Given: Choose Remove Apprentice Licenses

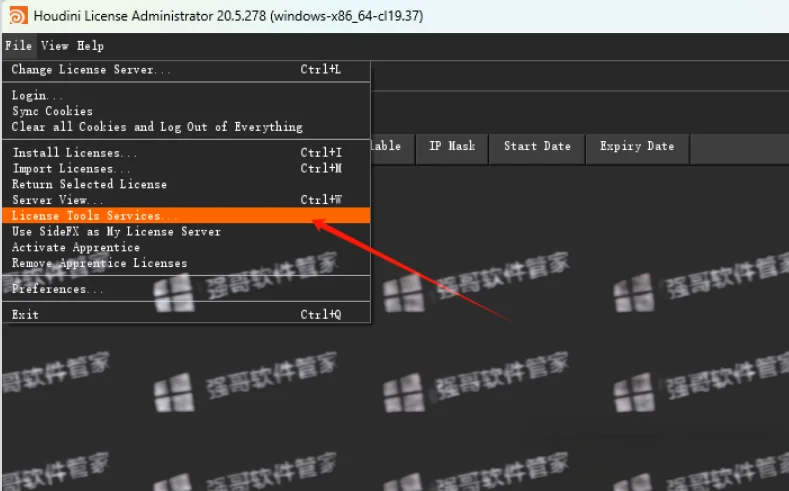Looking at the screenshot, I should 186,263.
